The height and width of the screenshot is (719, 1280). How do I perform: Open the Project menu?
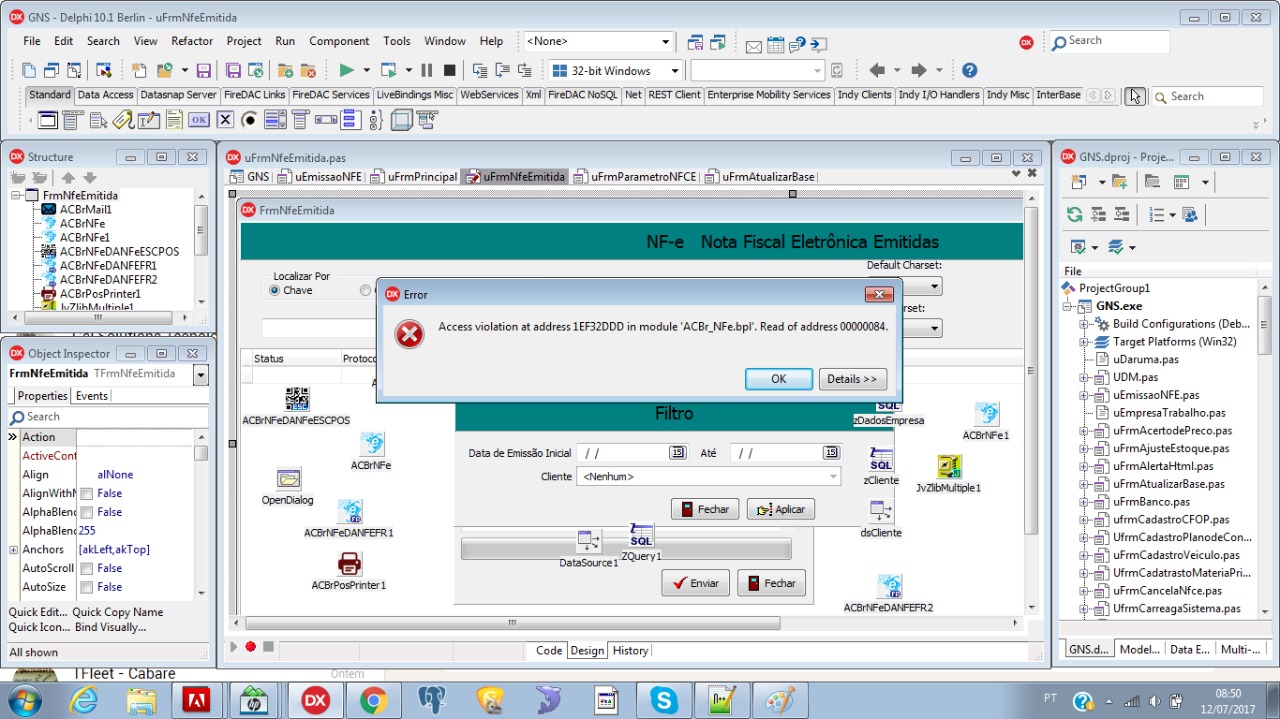point(244,41)
